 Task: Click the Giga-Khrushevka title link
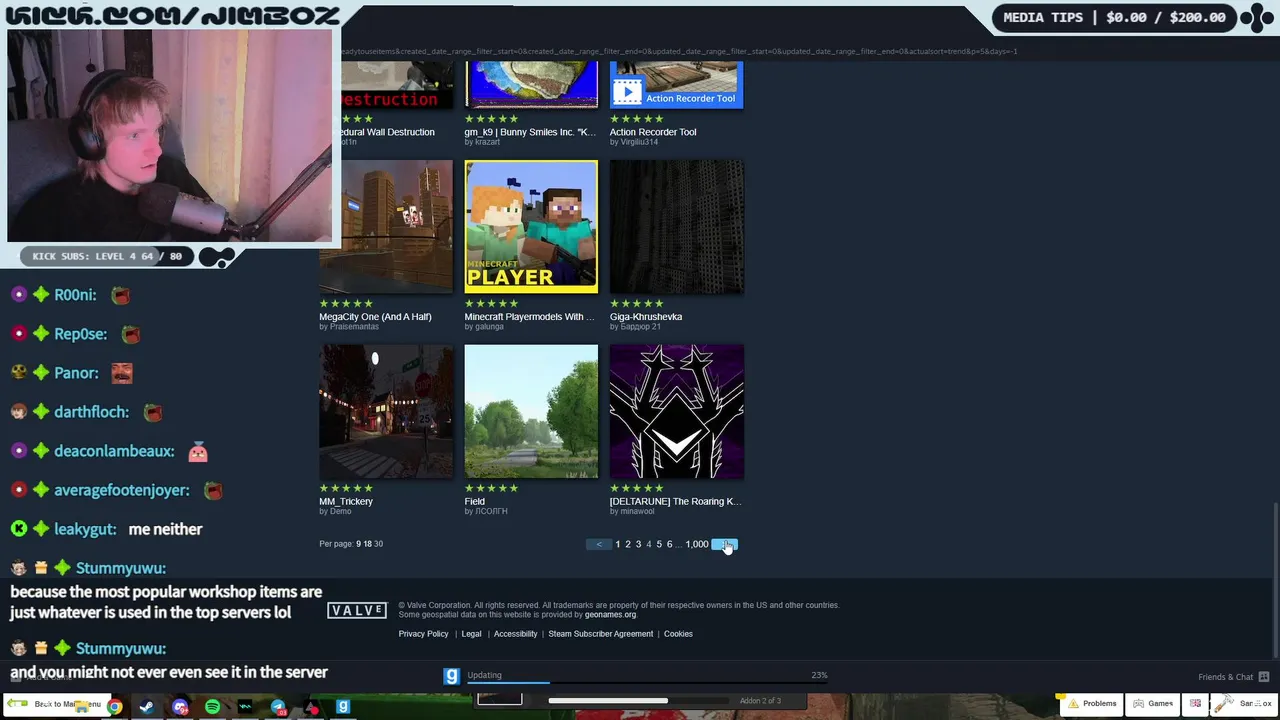pyautogui.click(x=646, y=317)
